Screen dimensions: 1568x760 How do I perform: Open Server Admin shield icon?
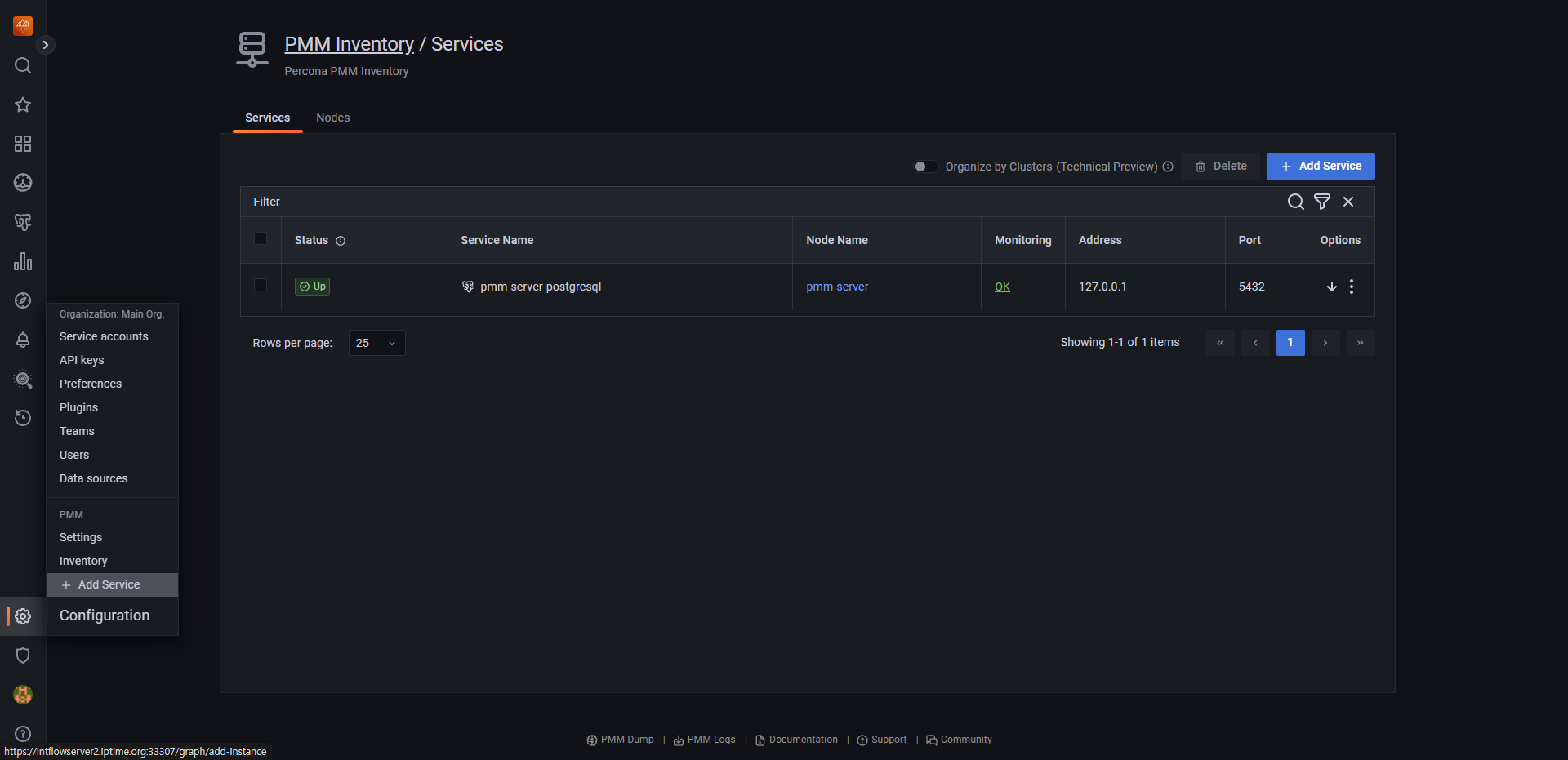point(23,656)
